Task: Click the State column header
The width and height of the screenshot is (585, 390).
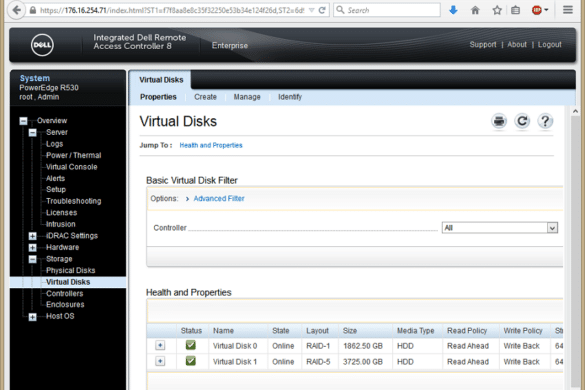Action: [281, 331]
